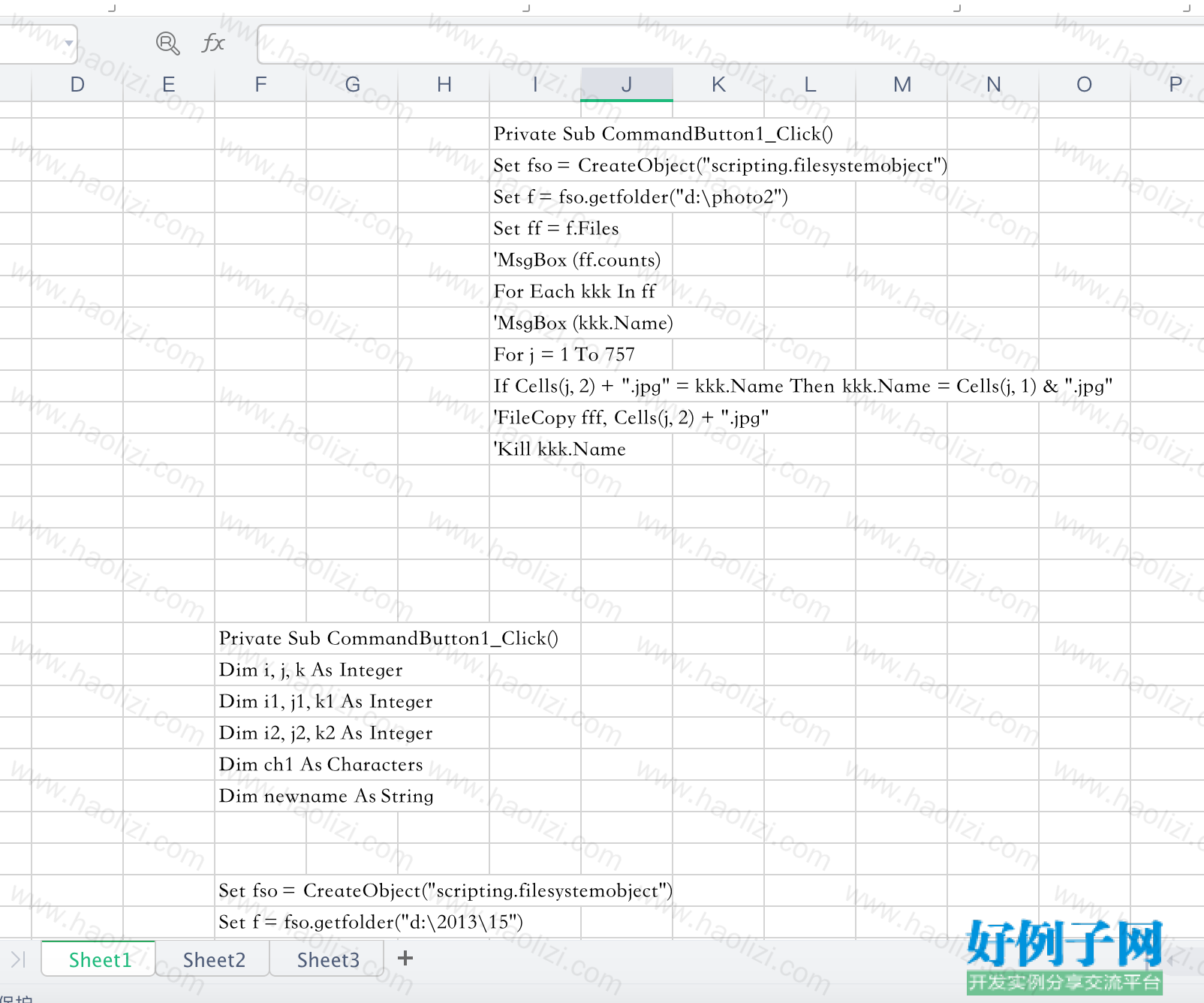Click the zoom magnifier icon beside fx
This screenshot has height=1003, width=1204.
coord(167,44)
